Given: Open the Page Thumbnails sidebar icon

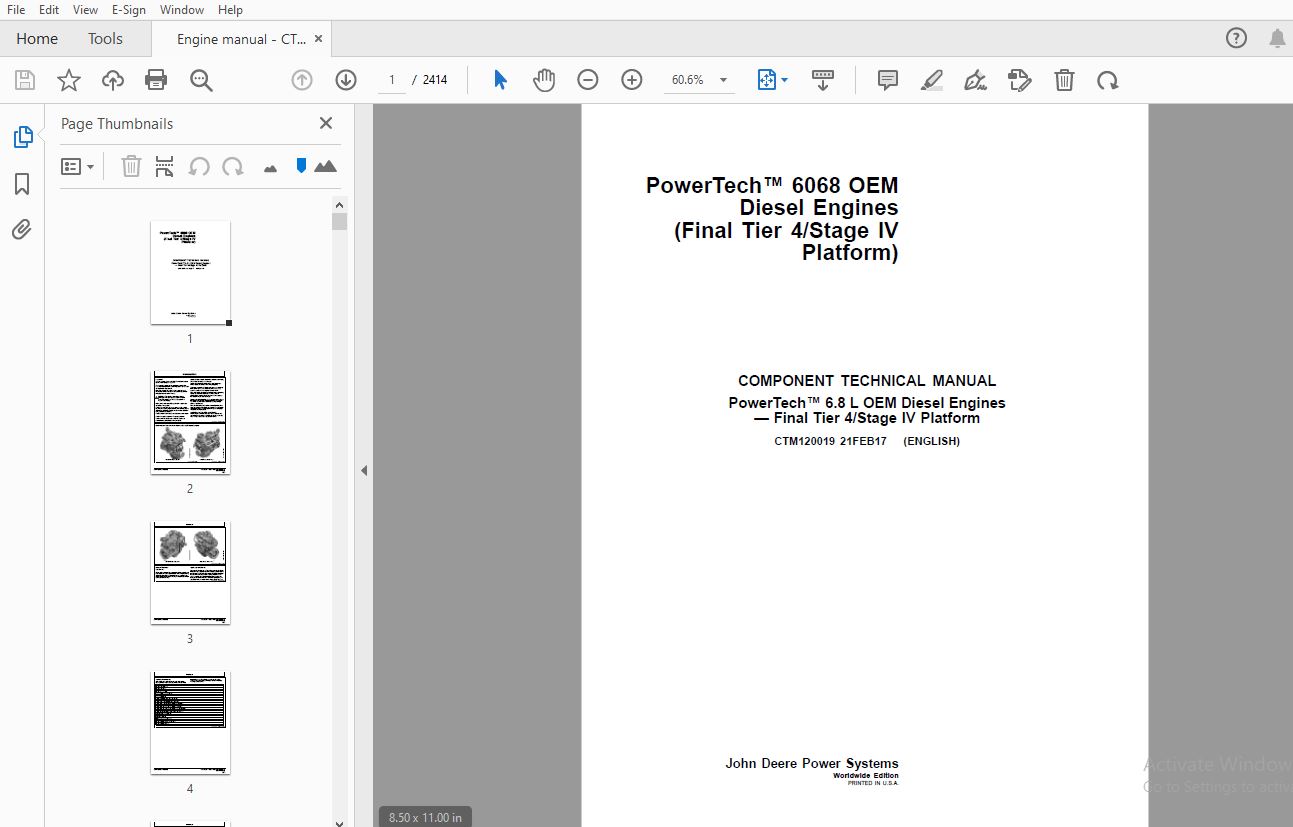Looking at the screenshot, I should tap(23, 137).
